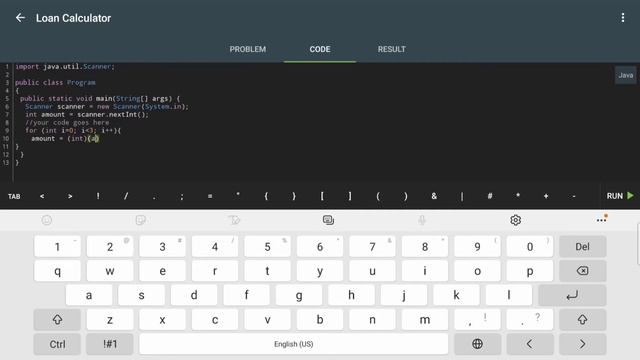This screenshot has width=640, height=360.
Task: Insert exclamation mark from symbol bar
Action: pyautogui.click(x=98, y=196)
